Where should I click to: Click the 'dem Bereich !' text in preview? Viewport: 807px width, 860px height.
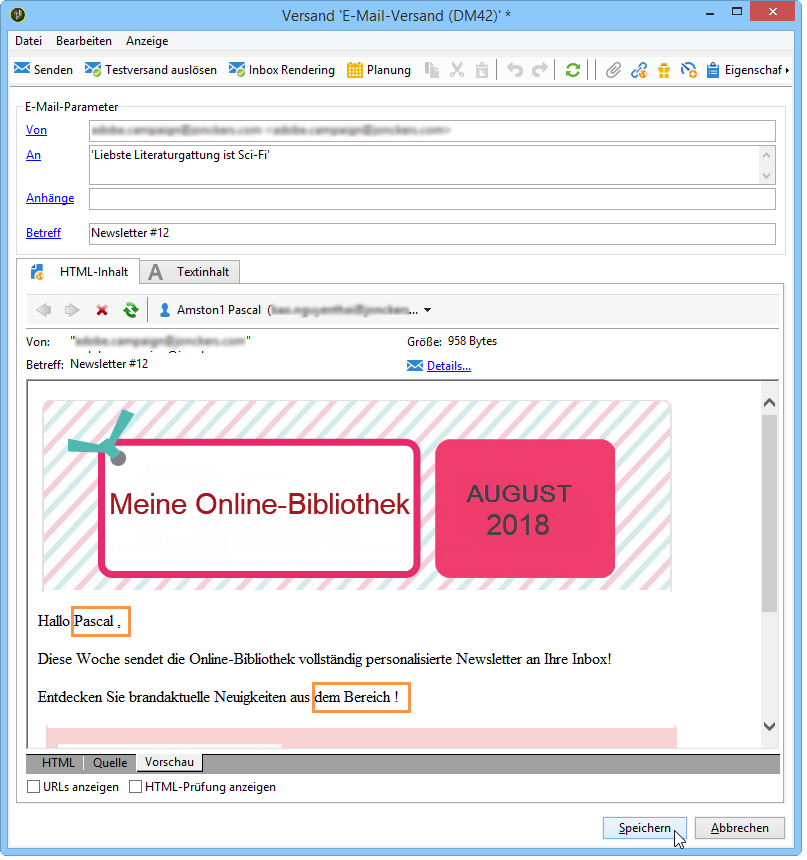[358, 699]
